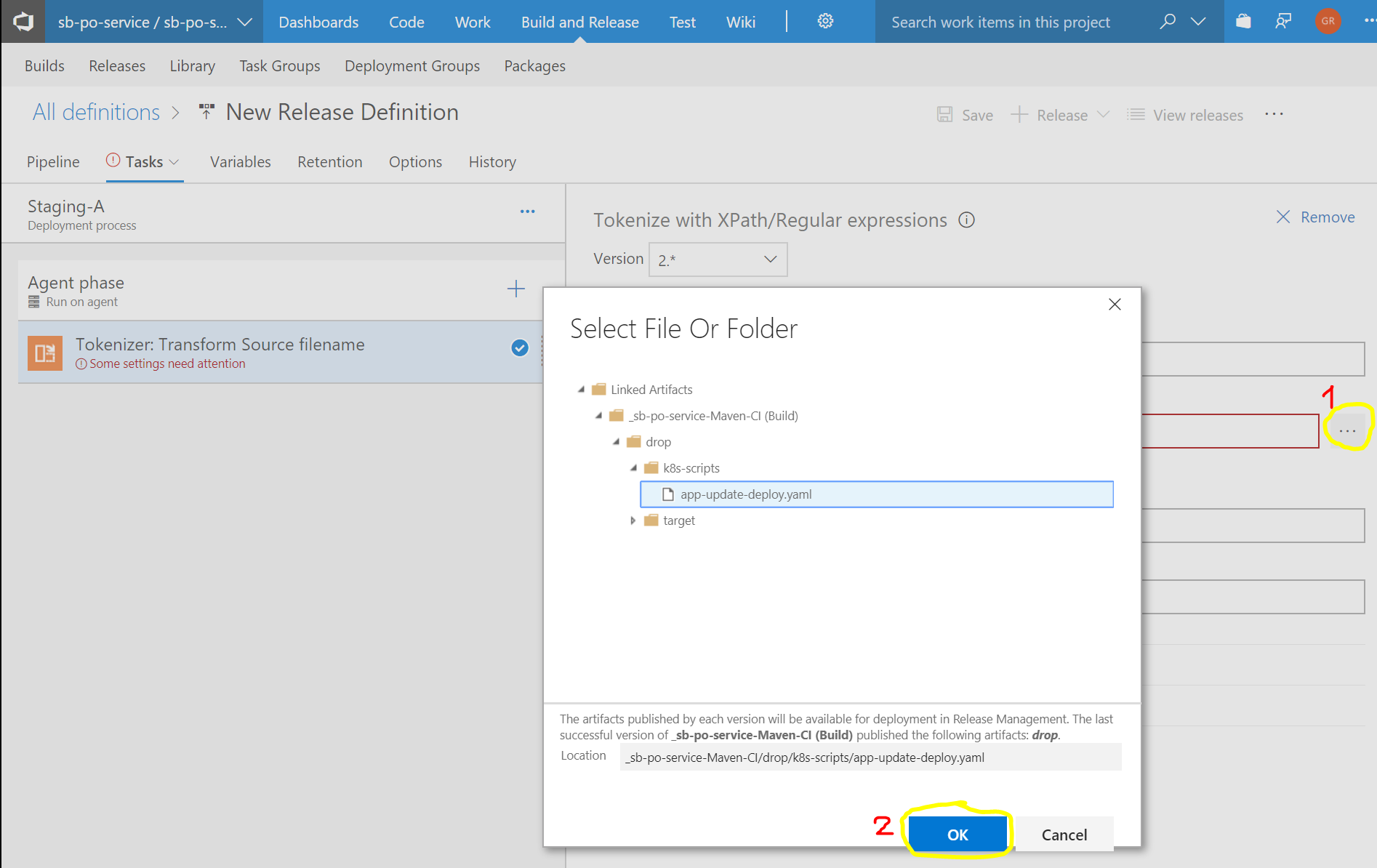This screenshot has height=868, width=1377.
Task: Open the settings gear in top navigation
Action: [825, 21]
